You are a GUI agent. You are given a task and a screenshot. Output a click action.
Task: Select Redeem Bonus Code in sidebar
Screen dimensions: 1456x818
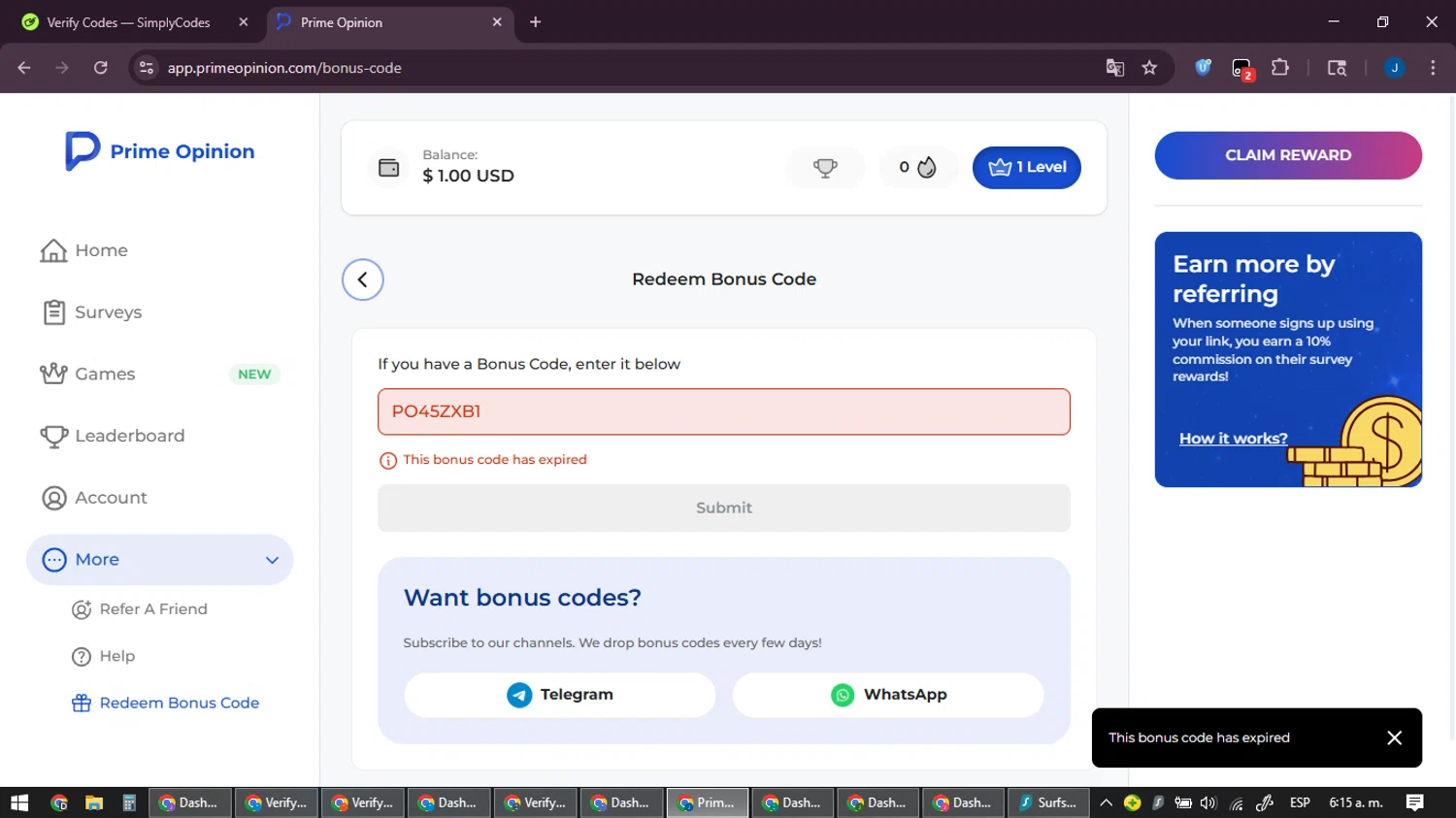tap(165, 703)
